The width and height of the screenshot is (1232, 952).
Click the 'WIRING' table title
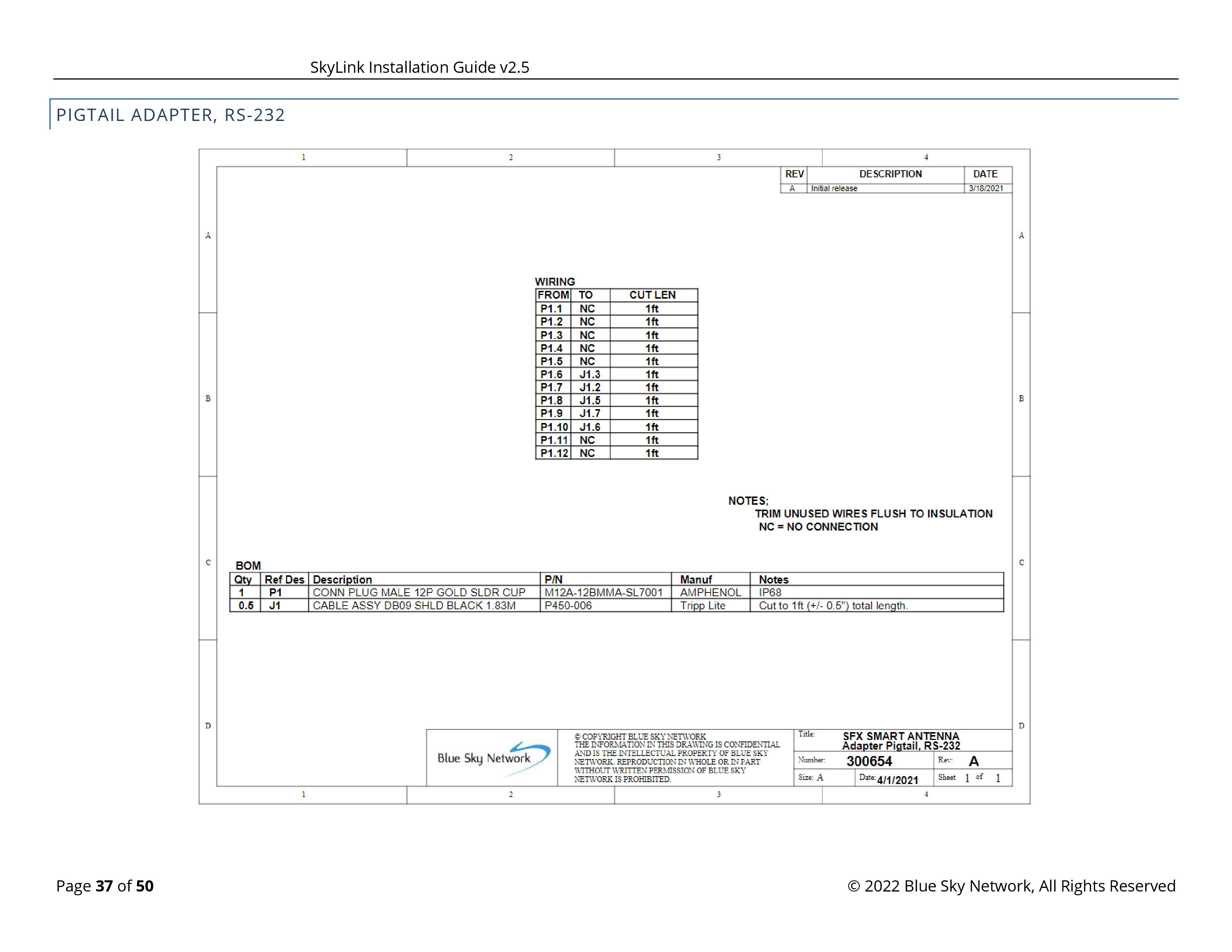pos(554,281)
